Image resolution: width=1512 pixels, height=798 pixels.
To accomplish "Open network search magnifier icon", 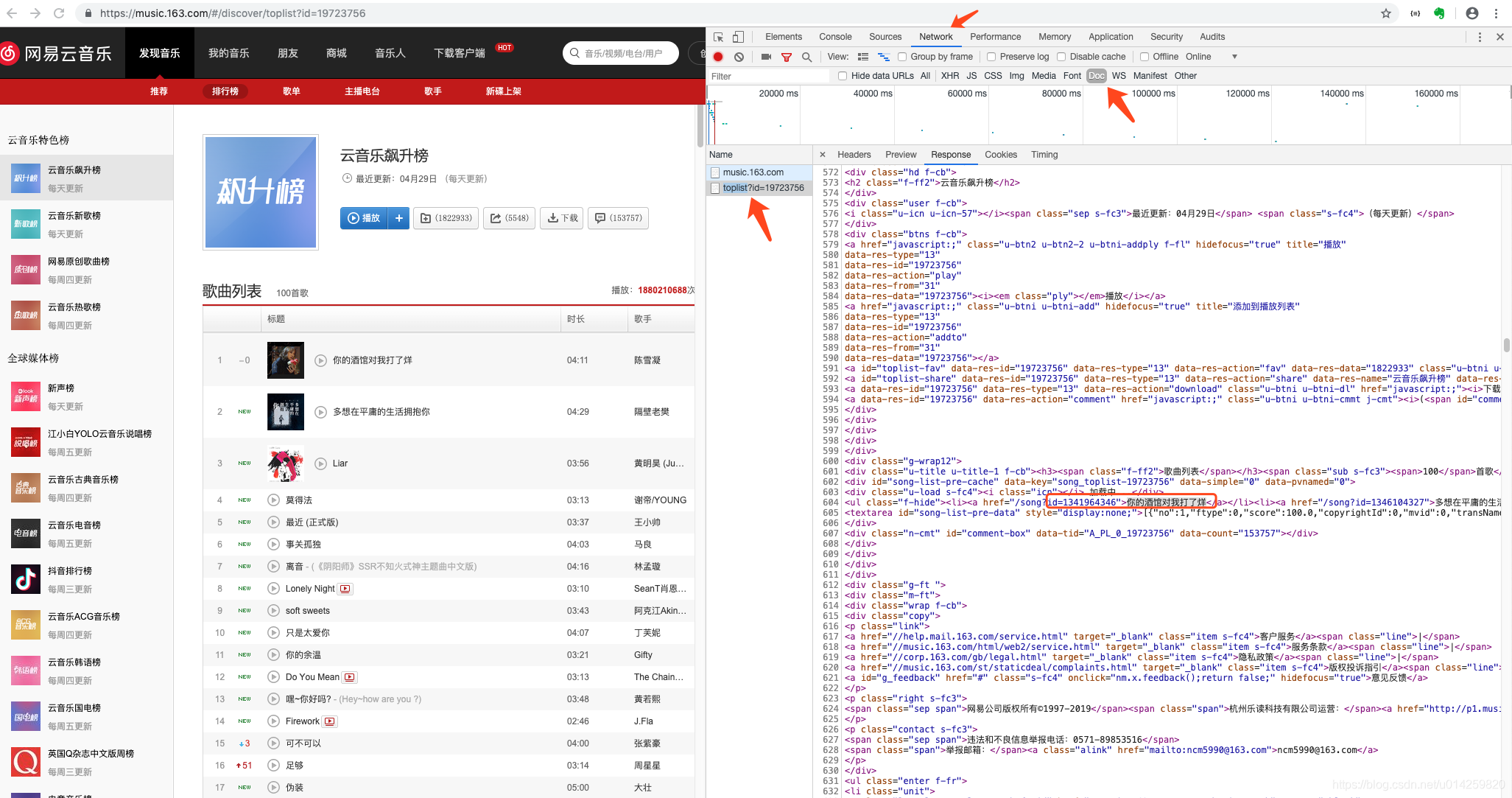I will point(806,57).
